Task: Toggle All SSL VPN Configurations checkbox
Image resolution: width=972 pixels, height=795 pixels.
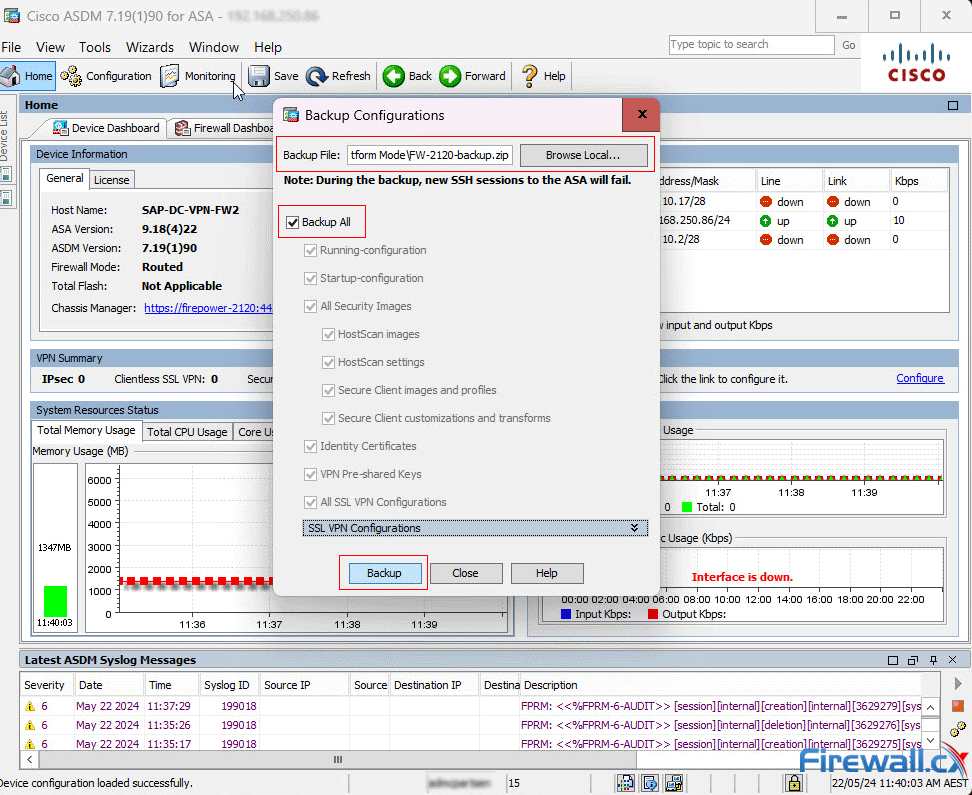Action: [x=311, y=502]
